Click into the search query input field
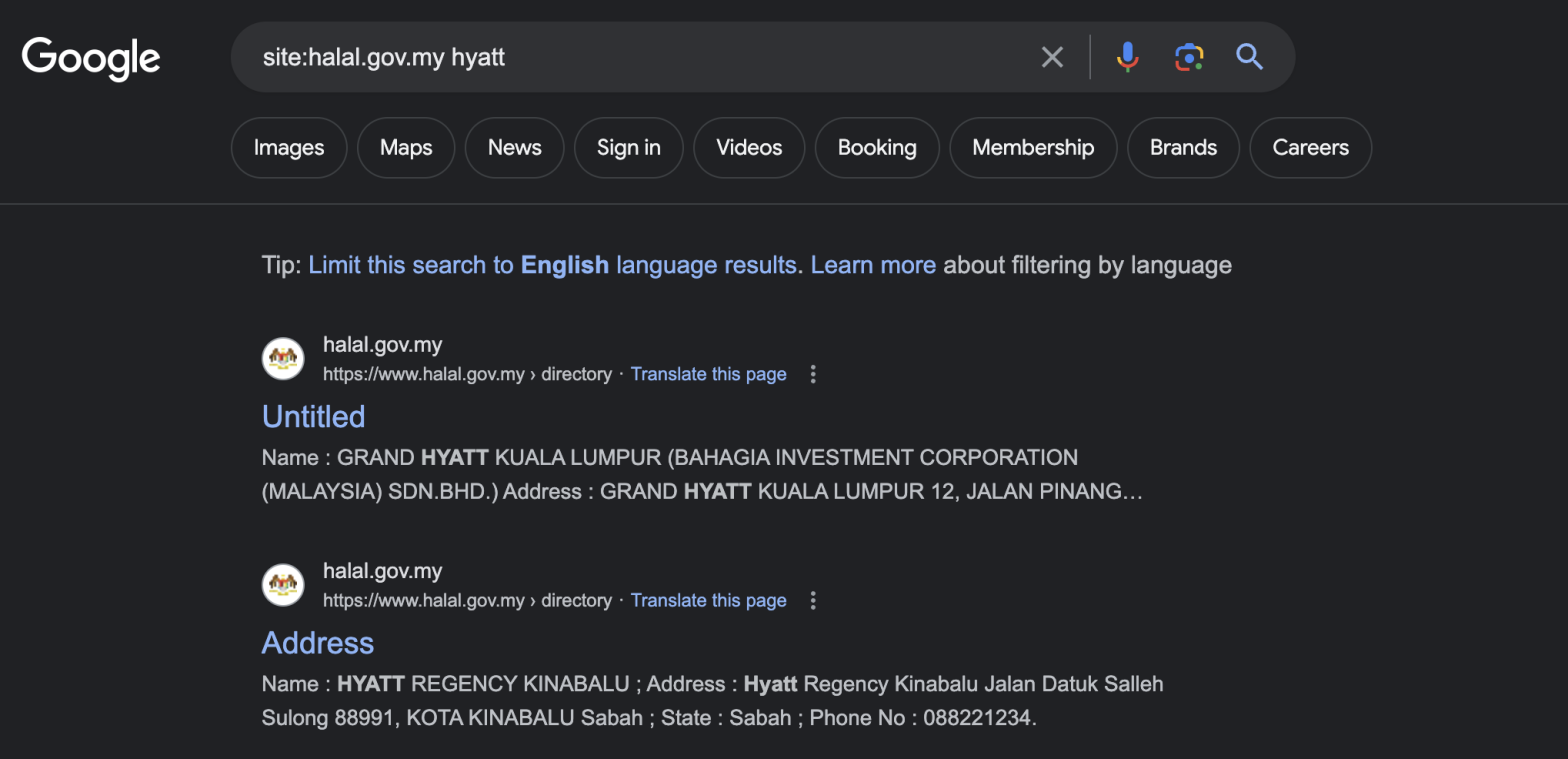Image resolution: width=1568 pixels, height=759 pixels. coord(640,57)
